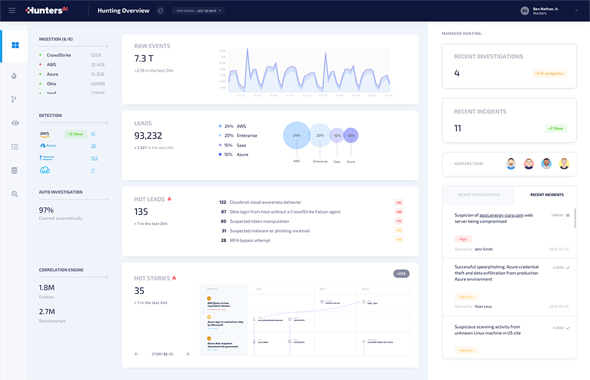
Task: Click the +2 New badge on Recent Incidents
Action: point(555,128)
